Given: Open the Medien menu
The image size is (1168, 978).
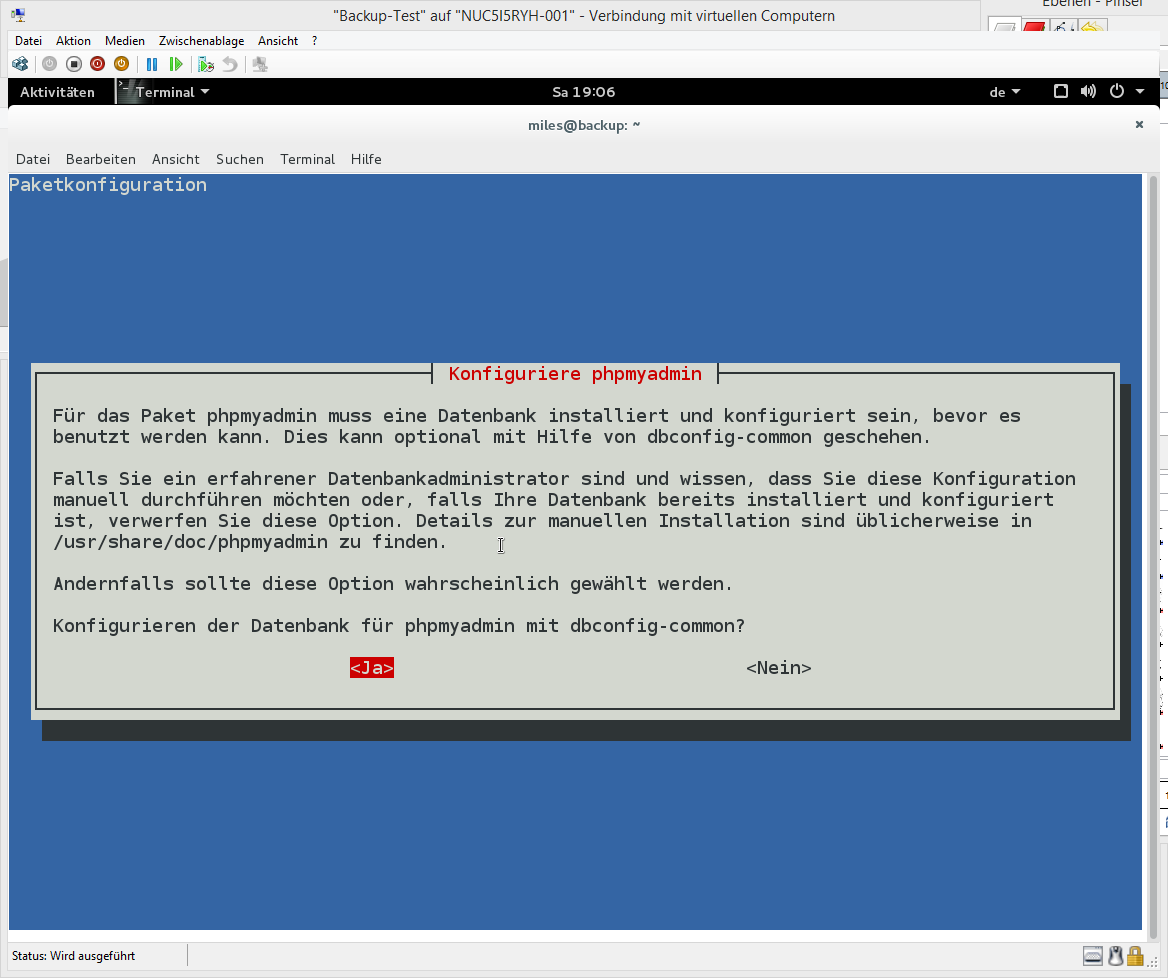Looking at the screenshot, I should (x=124, y=41).
